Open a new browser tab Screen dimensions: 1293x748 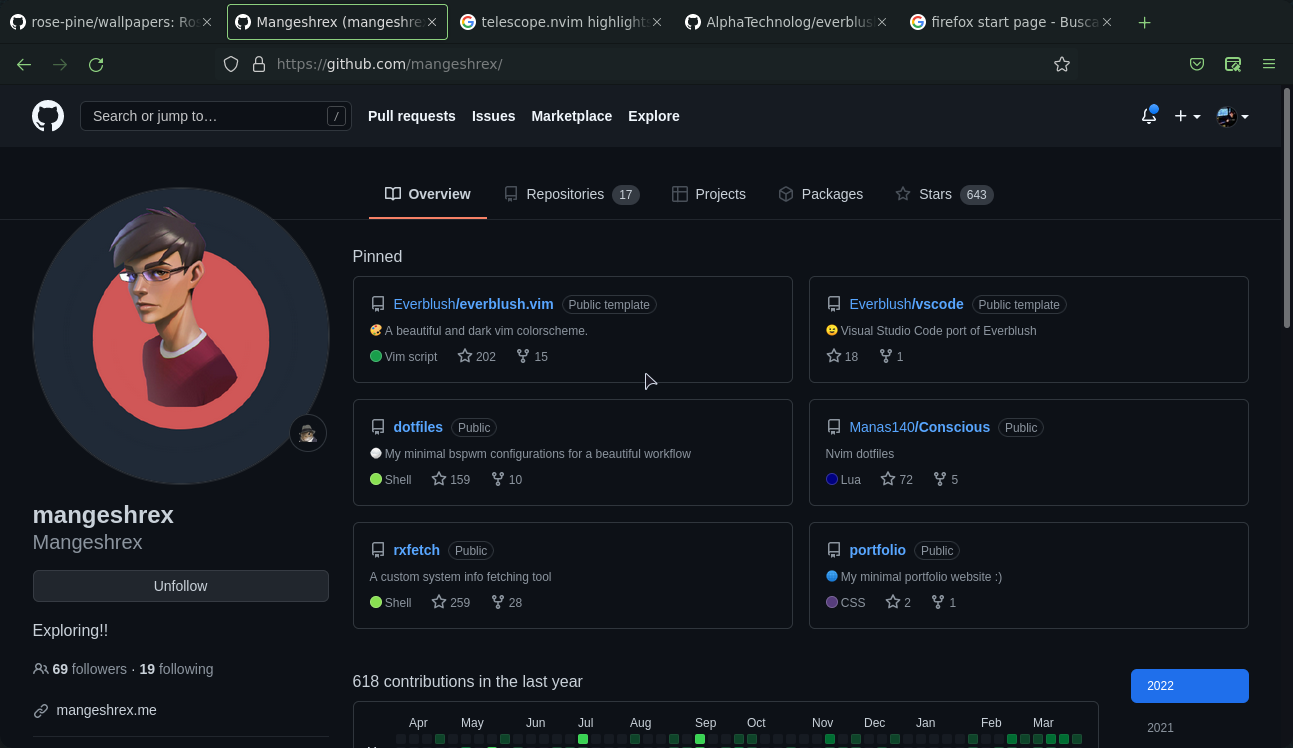coord(1145,22)
